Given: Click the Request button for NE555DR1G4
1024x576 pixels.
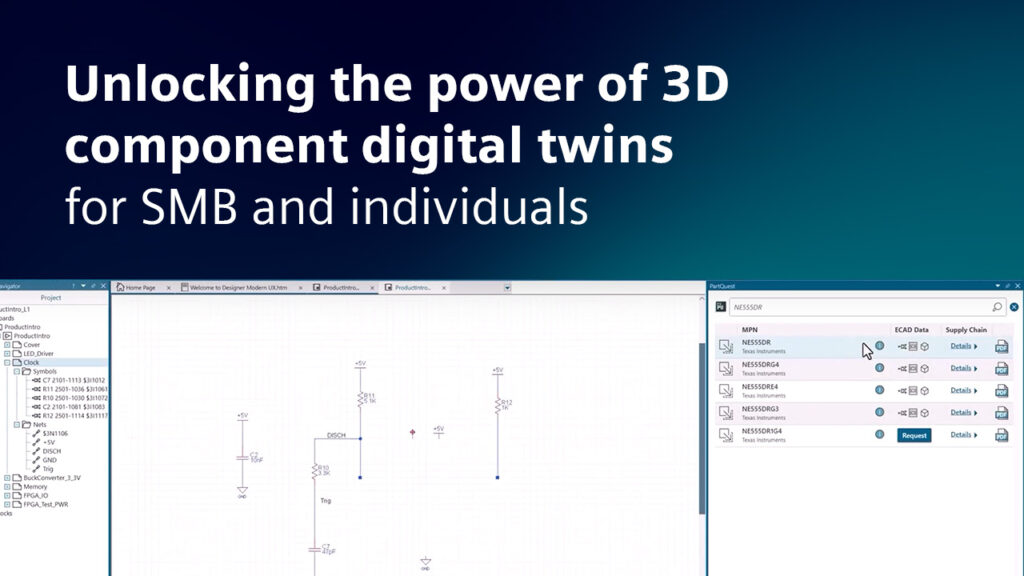Looking at the screenshot, I should tap(914, 435).
